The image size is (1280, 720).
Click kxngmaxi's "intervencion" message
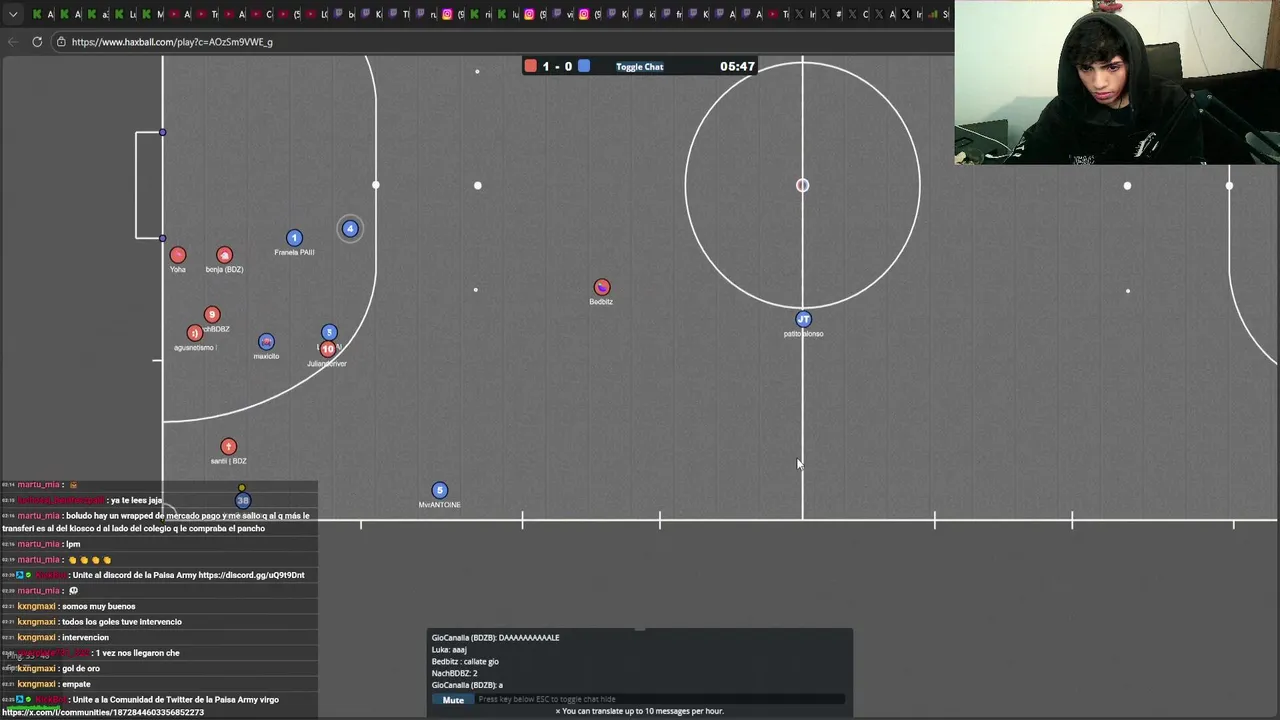(85, 637)
